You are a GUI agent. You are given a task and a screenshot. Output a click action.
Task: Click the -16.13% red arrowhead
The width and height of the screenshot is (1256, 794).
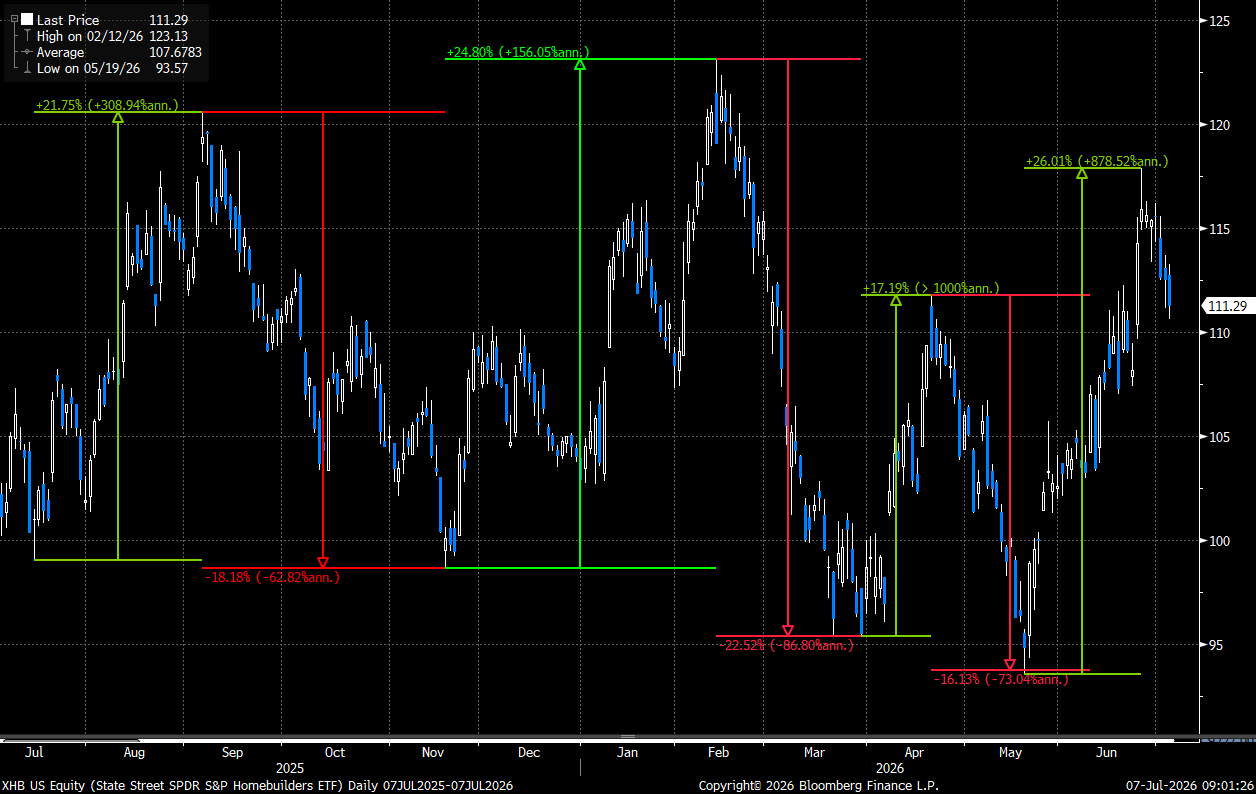[1010, 664]
